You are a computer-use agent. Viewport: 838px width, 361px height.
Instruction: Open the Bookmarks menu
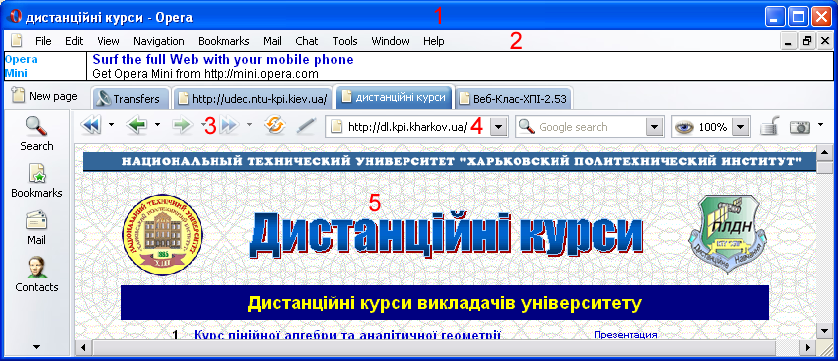(x=223, y=41)
